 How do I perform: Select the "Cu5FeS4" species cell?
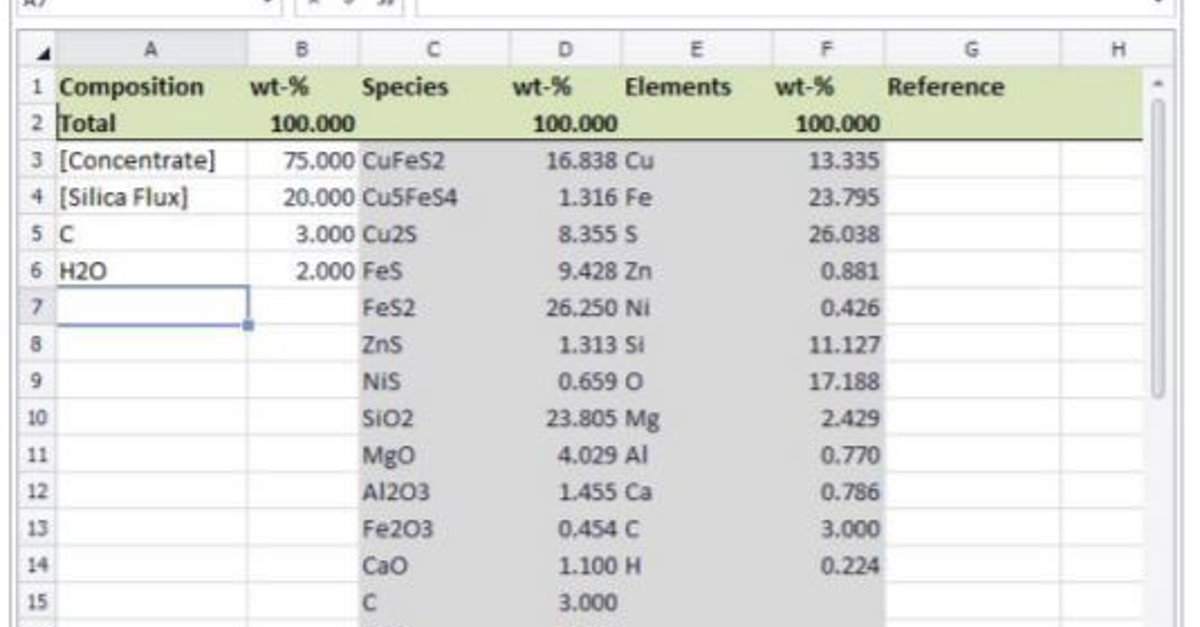click(434, 197)
